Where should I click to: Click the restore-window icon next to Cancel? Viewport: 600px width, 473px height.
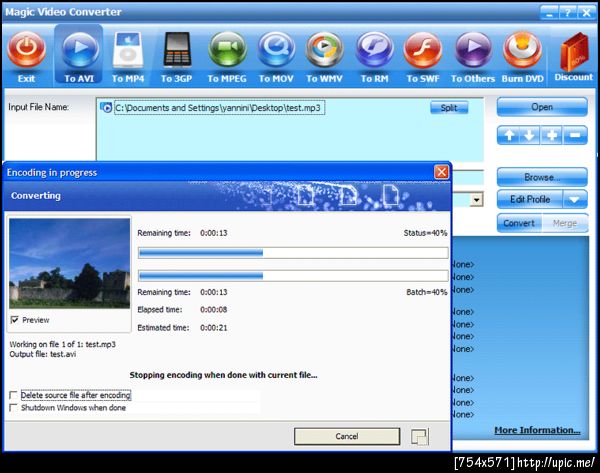click(420, 437)
